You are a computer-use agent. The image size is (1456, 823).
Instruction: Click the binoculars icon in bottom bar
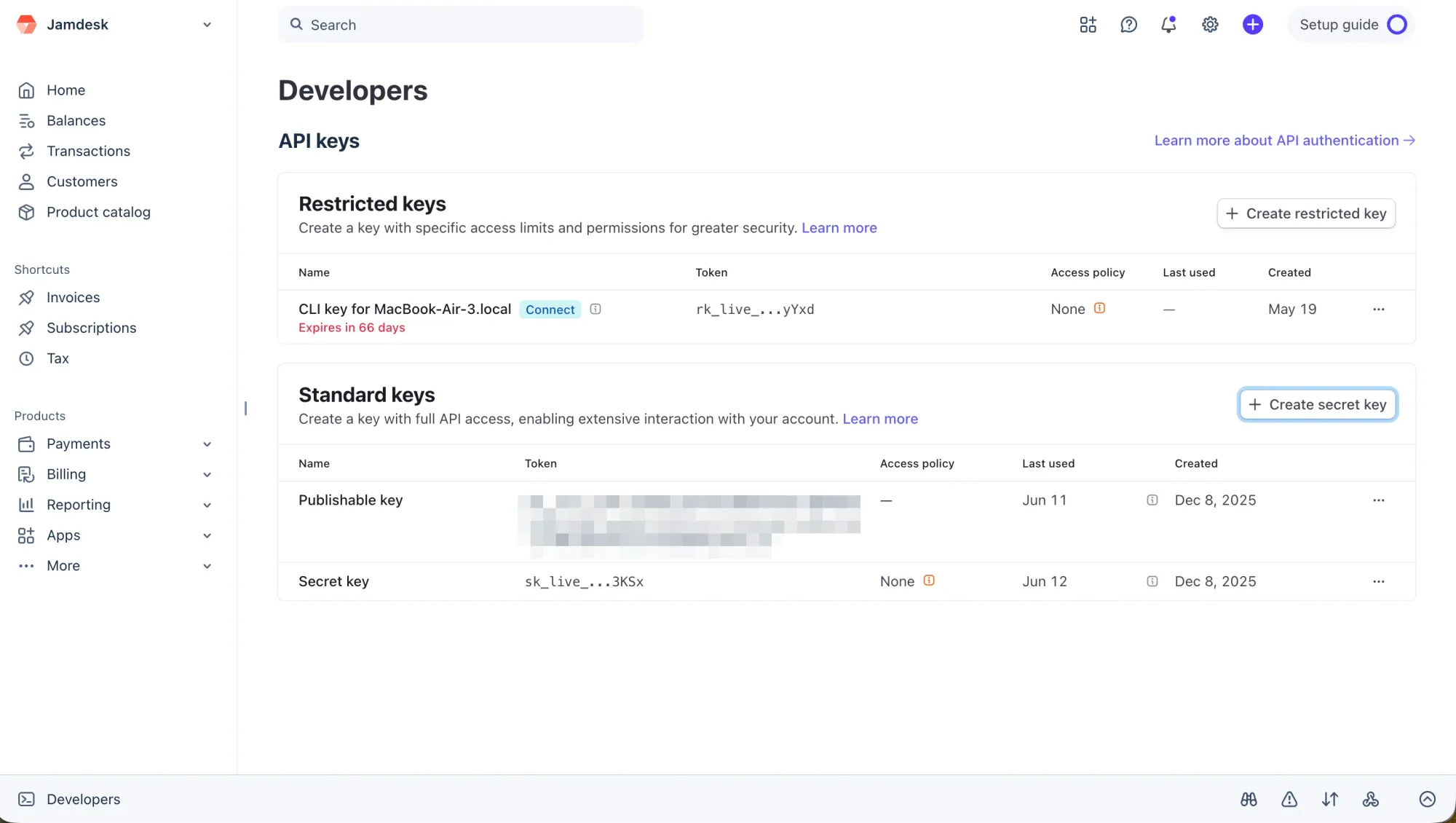pos(1249,800)
